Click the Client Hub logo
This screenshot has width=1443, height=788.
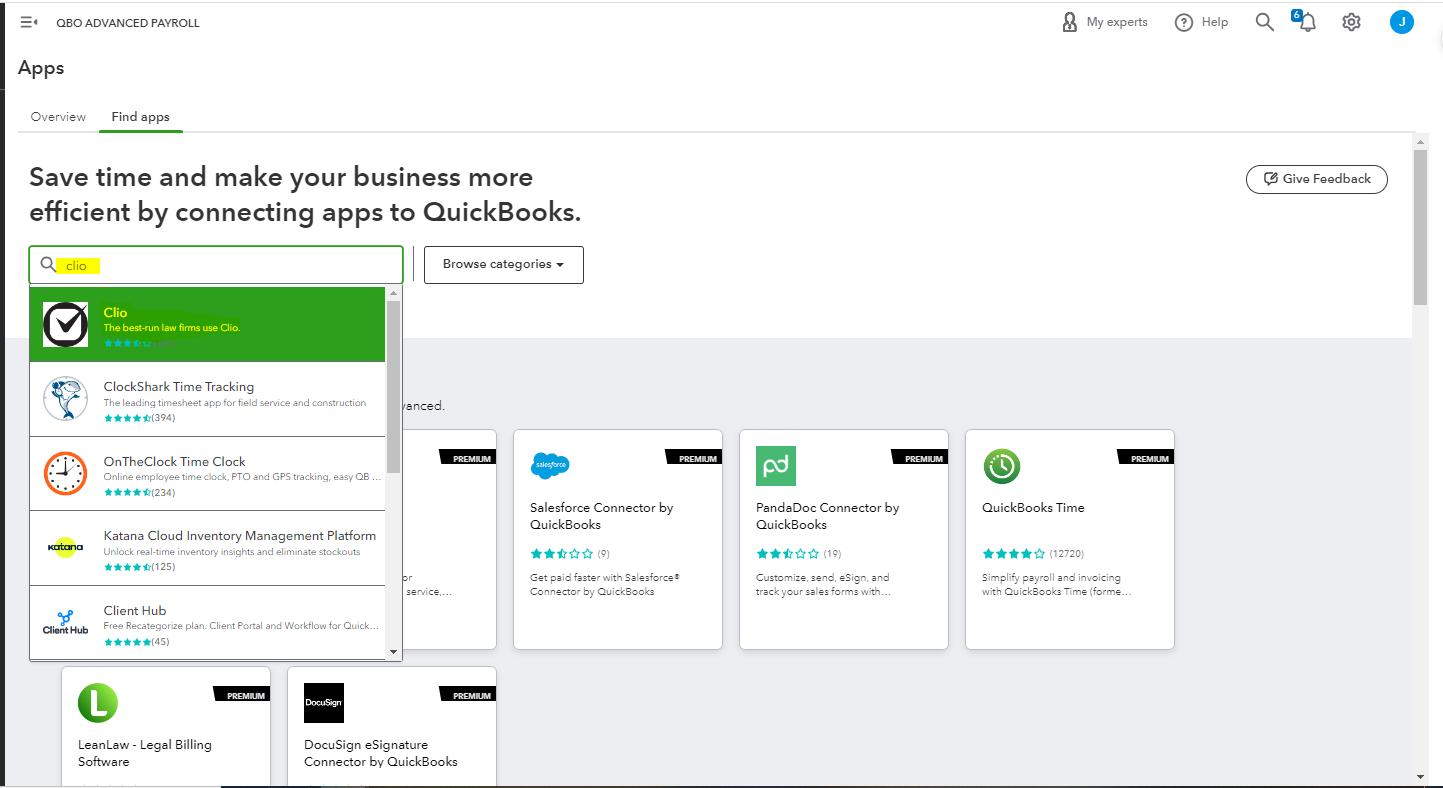(x=66, y=623)
